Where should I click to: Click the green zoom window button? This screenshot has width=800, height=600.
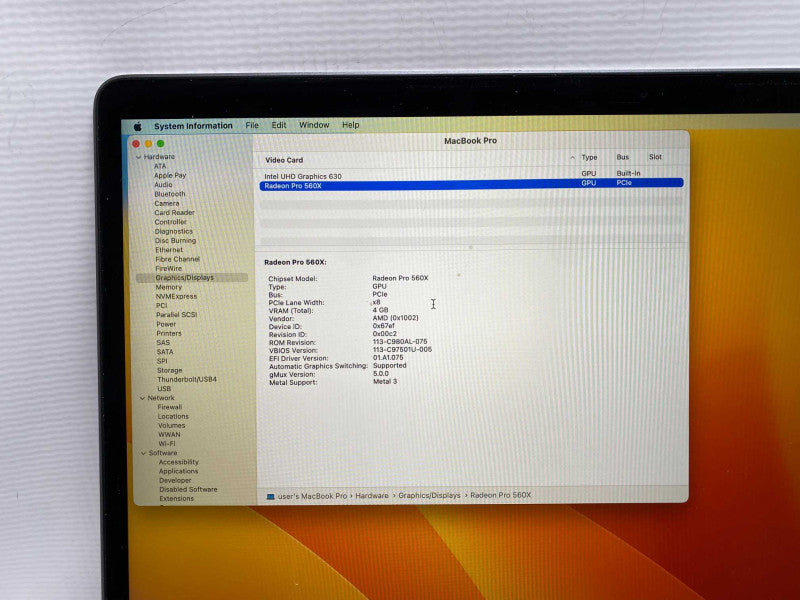point(161,144)
